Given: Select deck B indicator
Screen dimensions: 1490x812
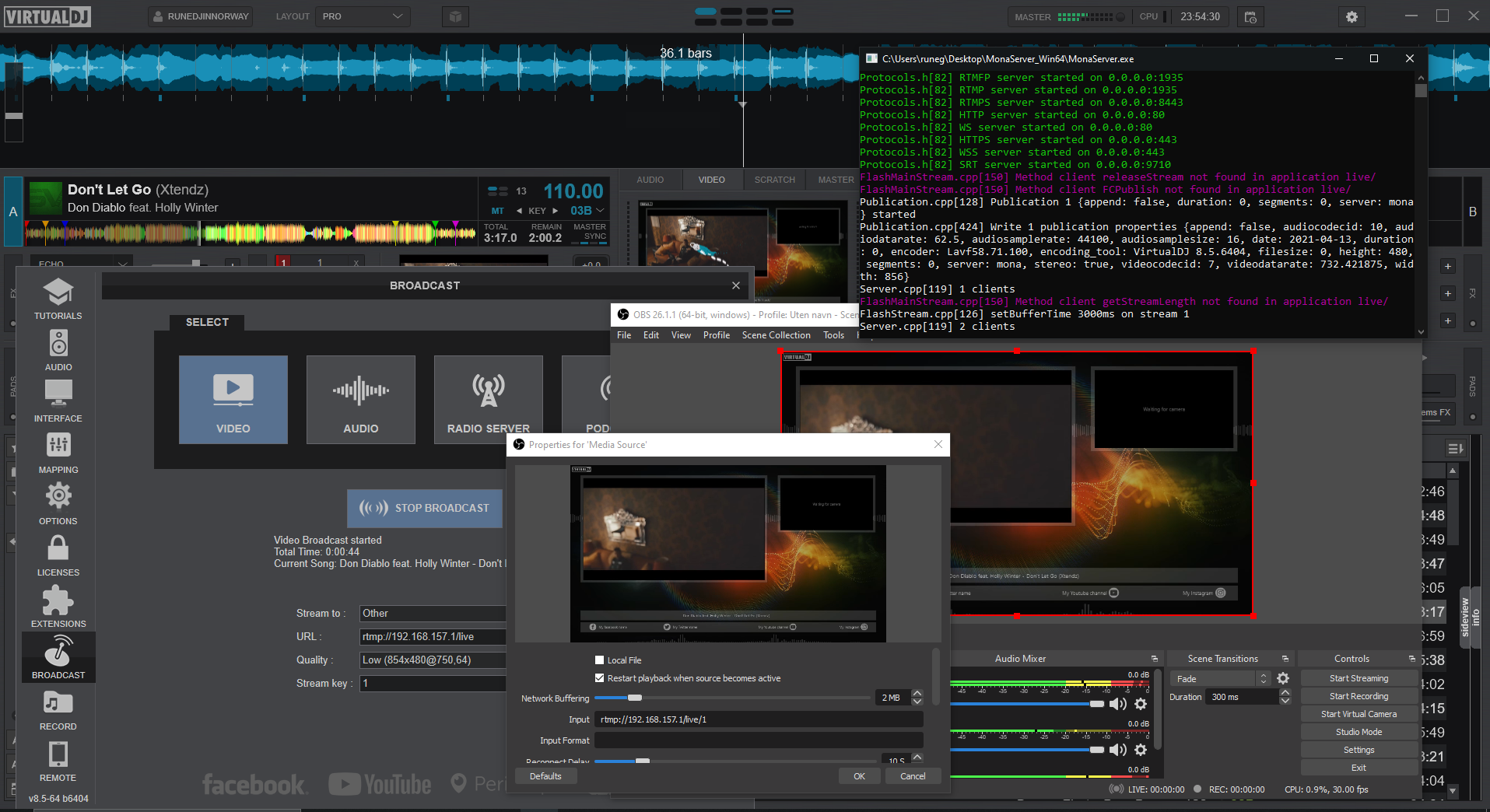Looking at the screenshot, I should pyautogui.click(x=1472, y=212).
